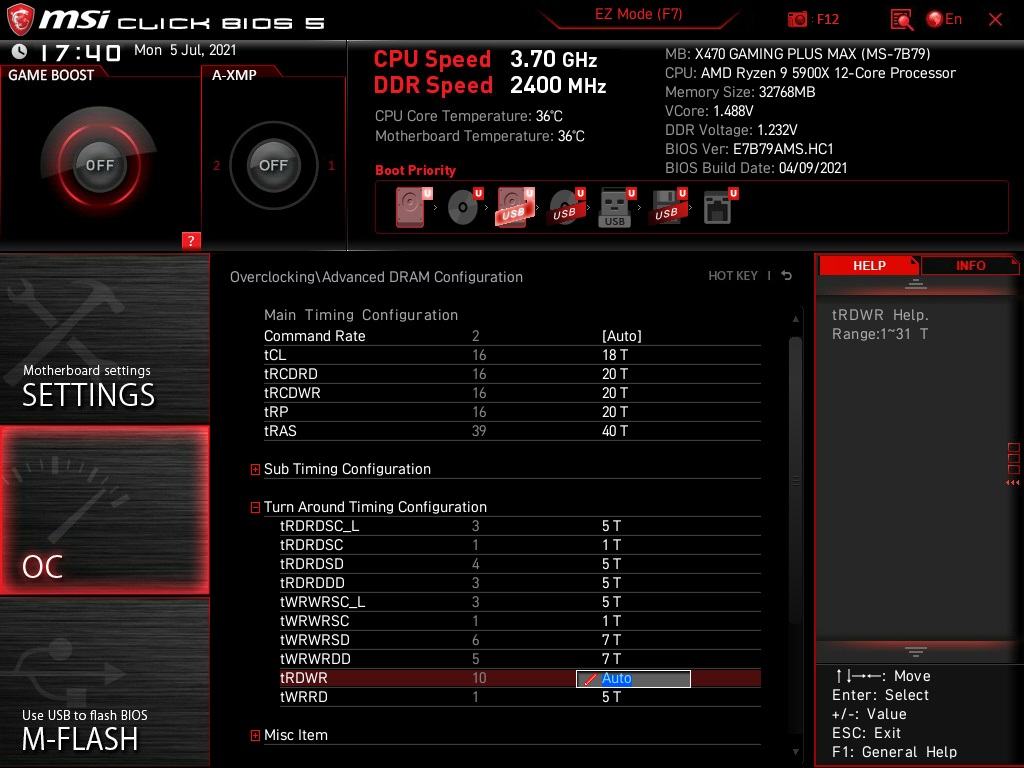
Task: Close the BIOS with the red X
Action: point(995,20)
